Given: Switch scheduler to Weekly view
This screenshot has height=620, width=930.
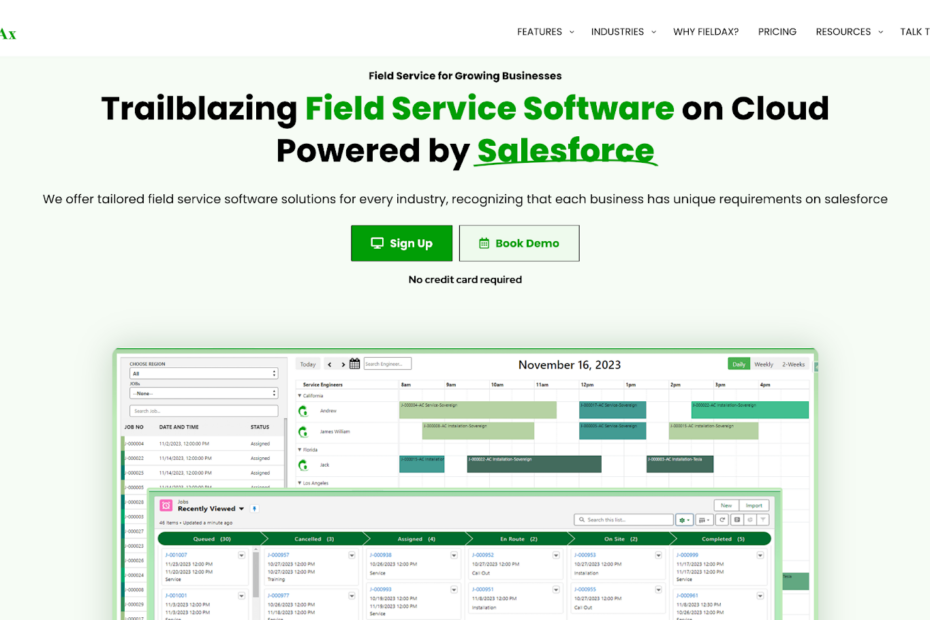Looking at the screenshot, I should point(763,364).
